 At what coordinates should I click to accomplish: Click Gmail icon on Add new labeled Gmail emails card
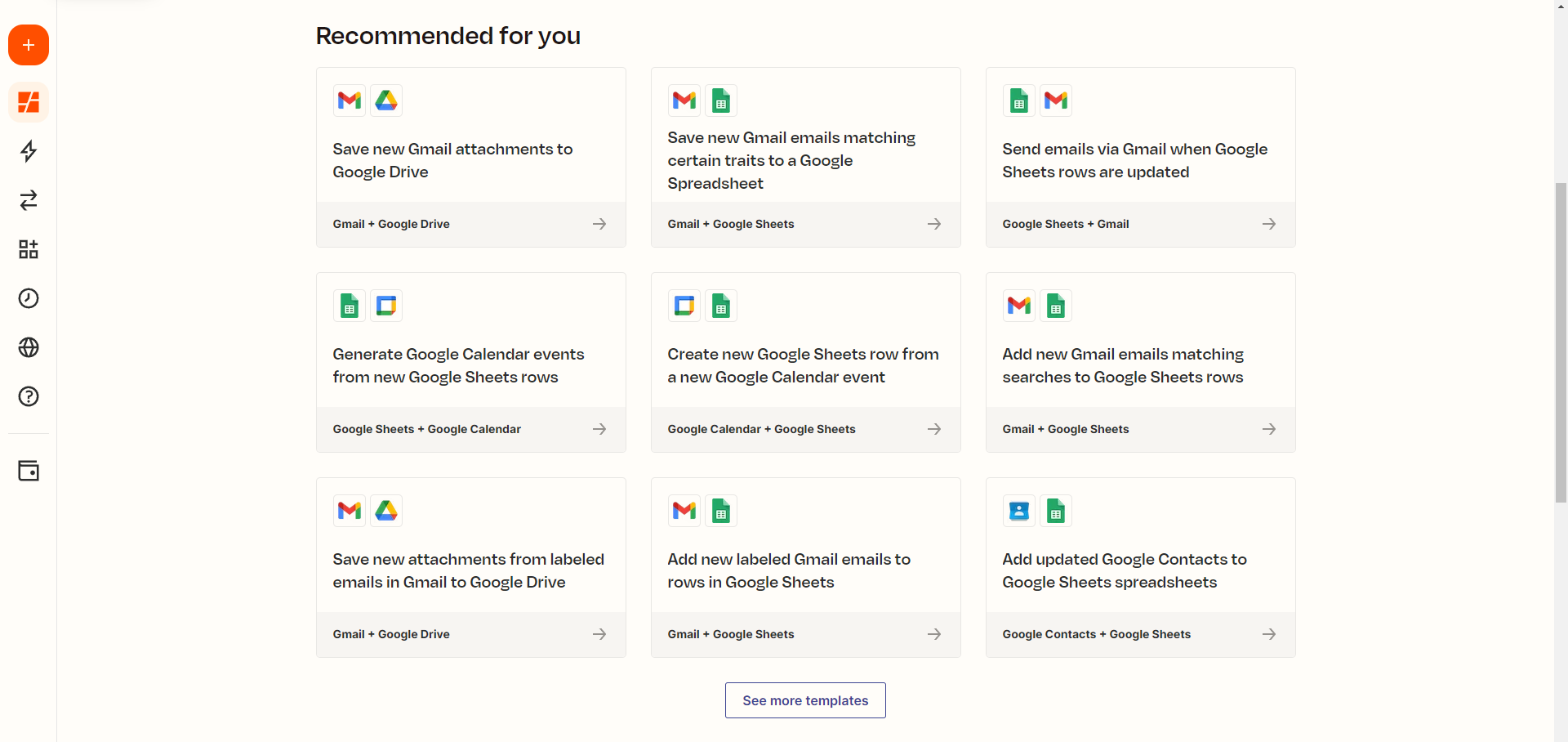(x=684, y=511)
